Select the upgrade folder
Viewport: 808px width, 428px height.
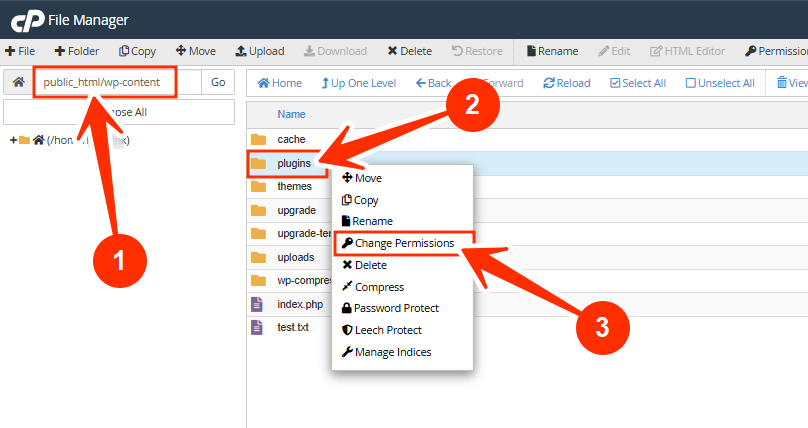(x=296, y=210)
